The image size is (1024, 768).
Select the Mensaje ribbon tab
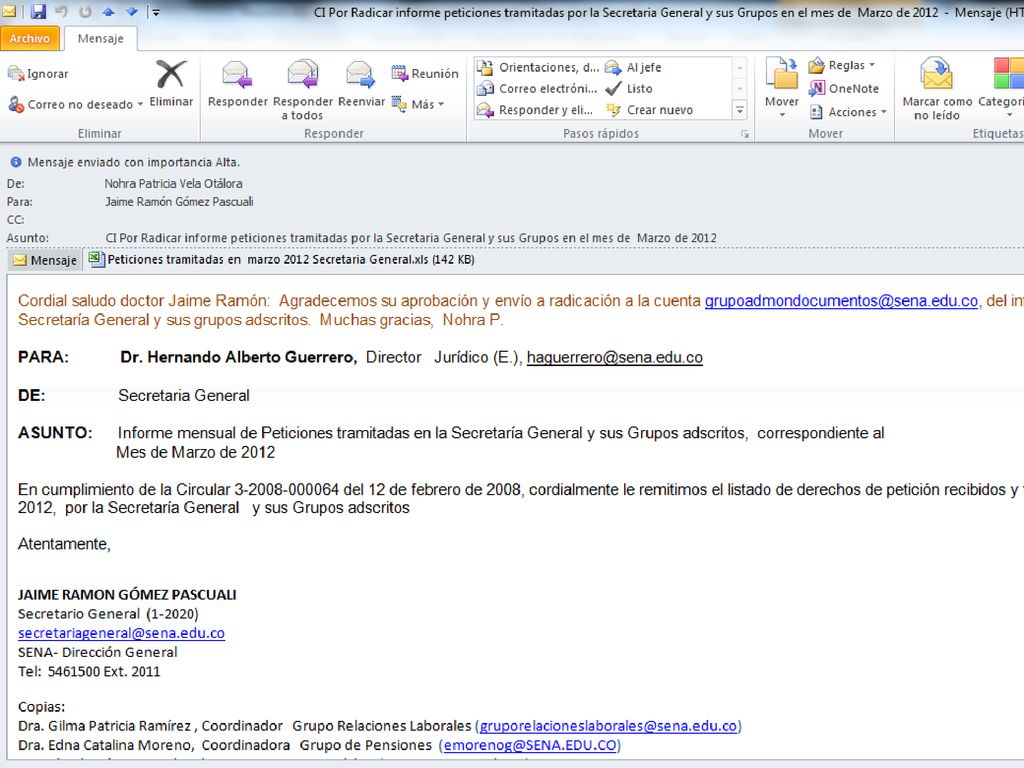(x=101, y=39)
